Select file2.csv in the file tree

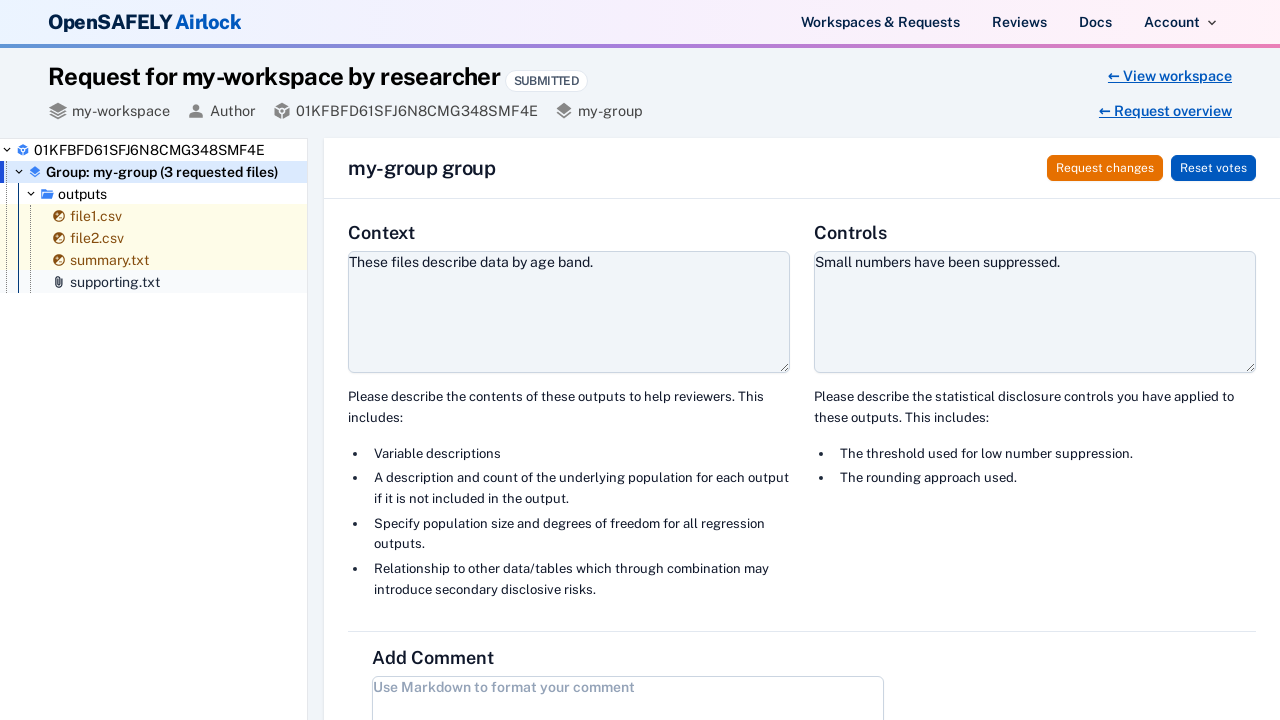pos(97,238)
